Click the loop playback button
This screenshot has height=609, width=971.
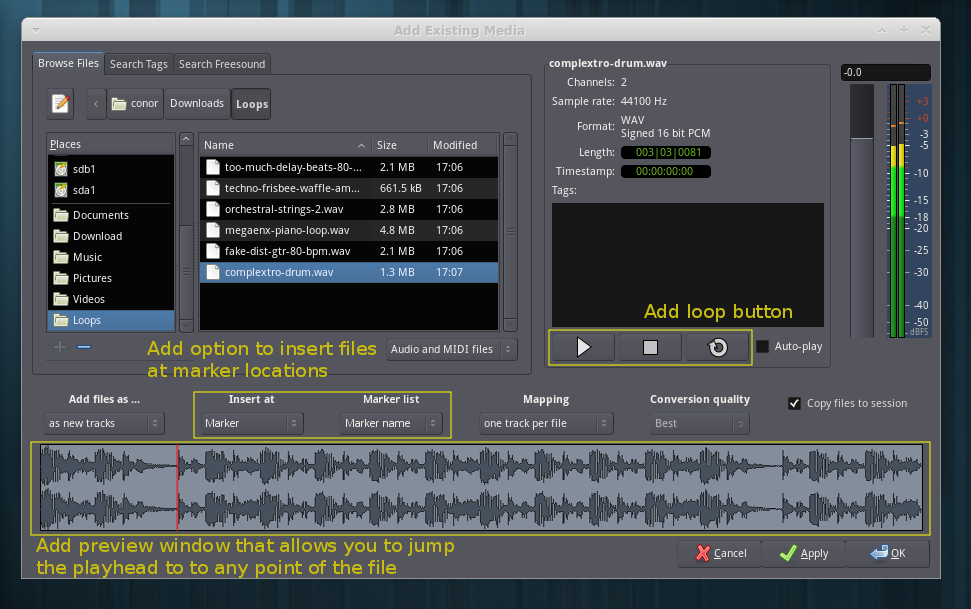point(717,347)
